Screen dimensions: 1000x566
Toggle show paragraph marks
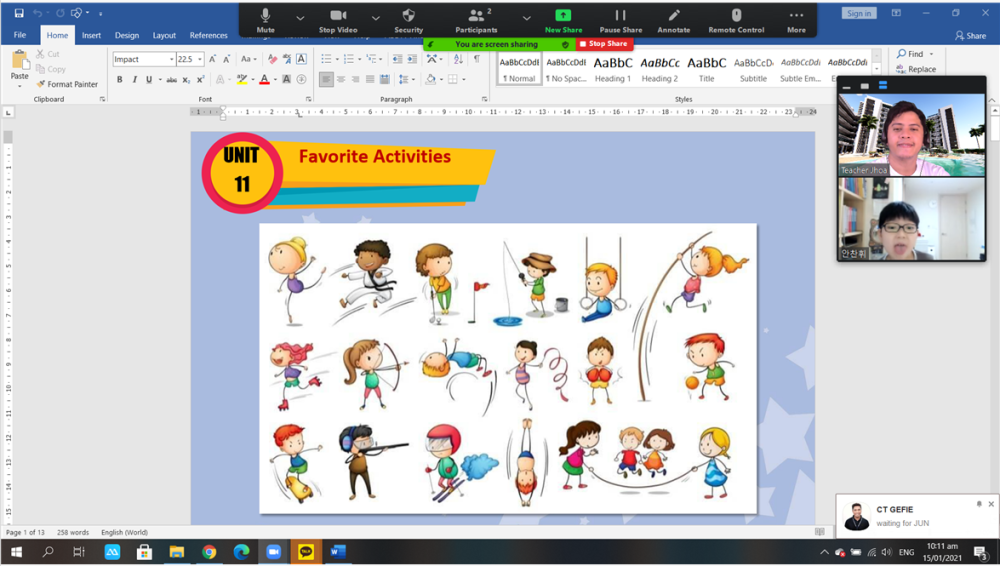pos(476,59)
